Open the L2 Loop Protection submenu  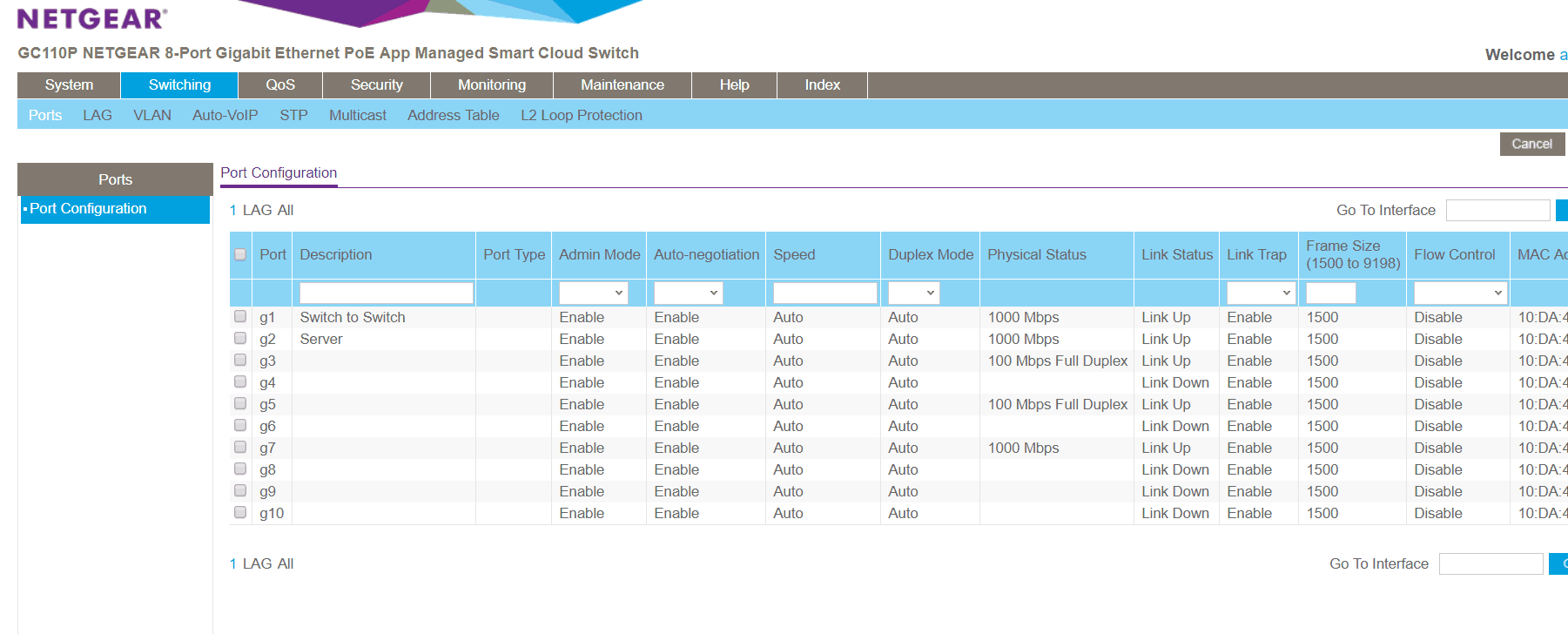581,115
